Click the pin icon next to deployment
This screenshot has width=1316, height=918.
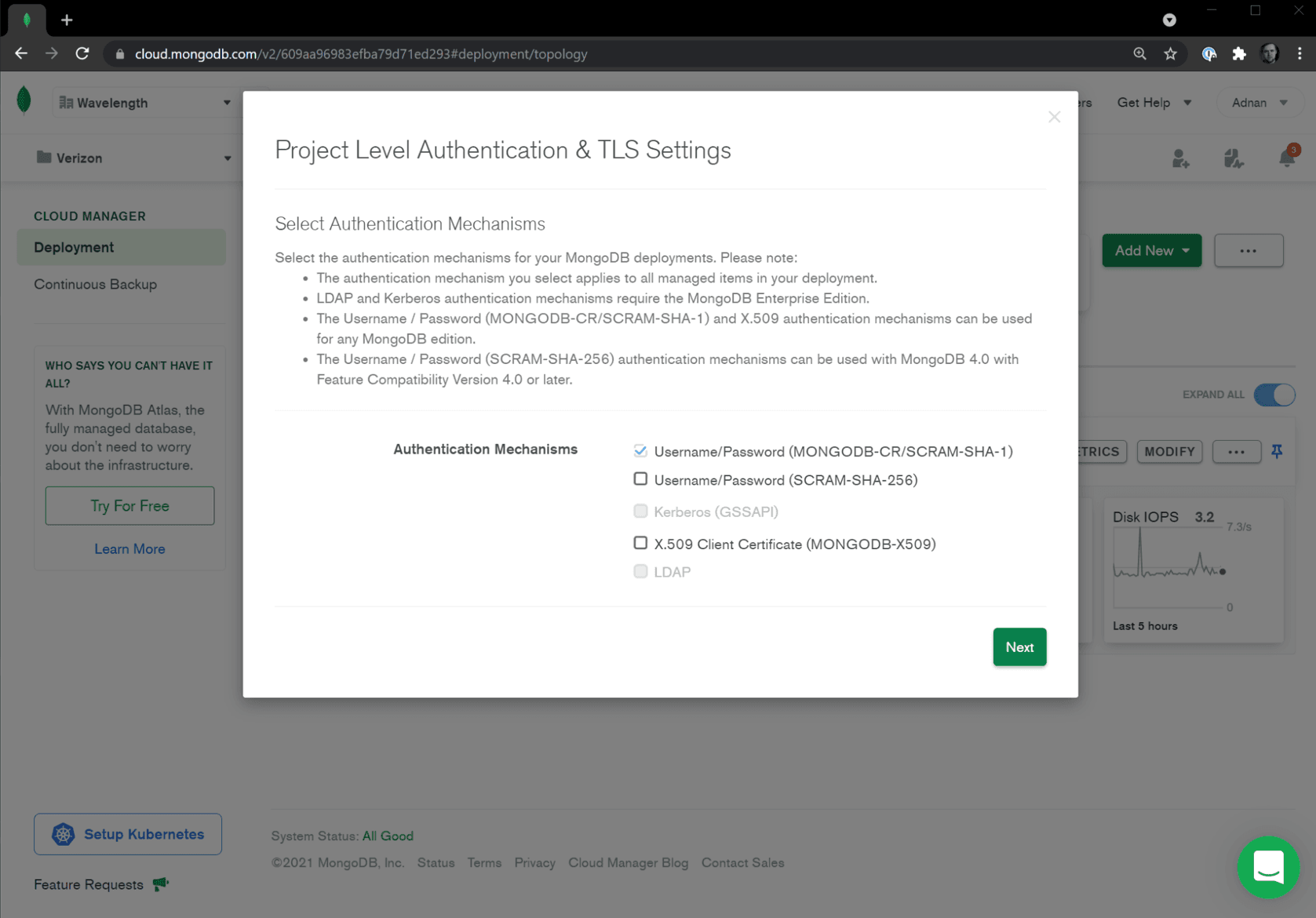(1277, 451)
